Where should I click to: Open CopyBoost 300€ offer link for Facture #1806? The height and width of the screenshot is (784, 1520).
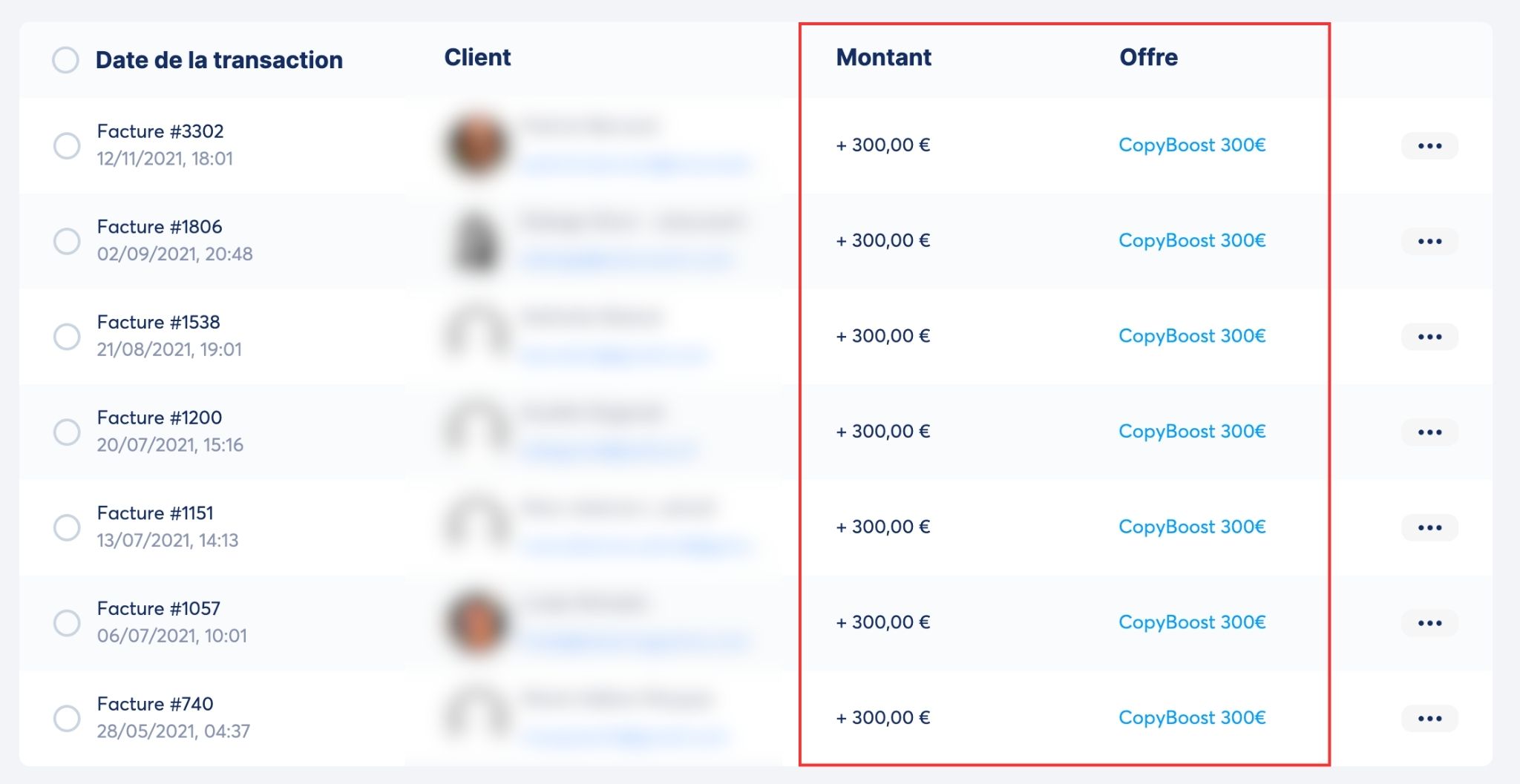coord(1192,240)
